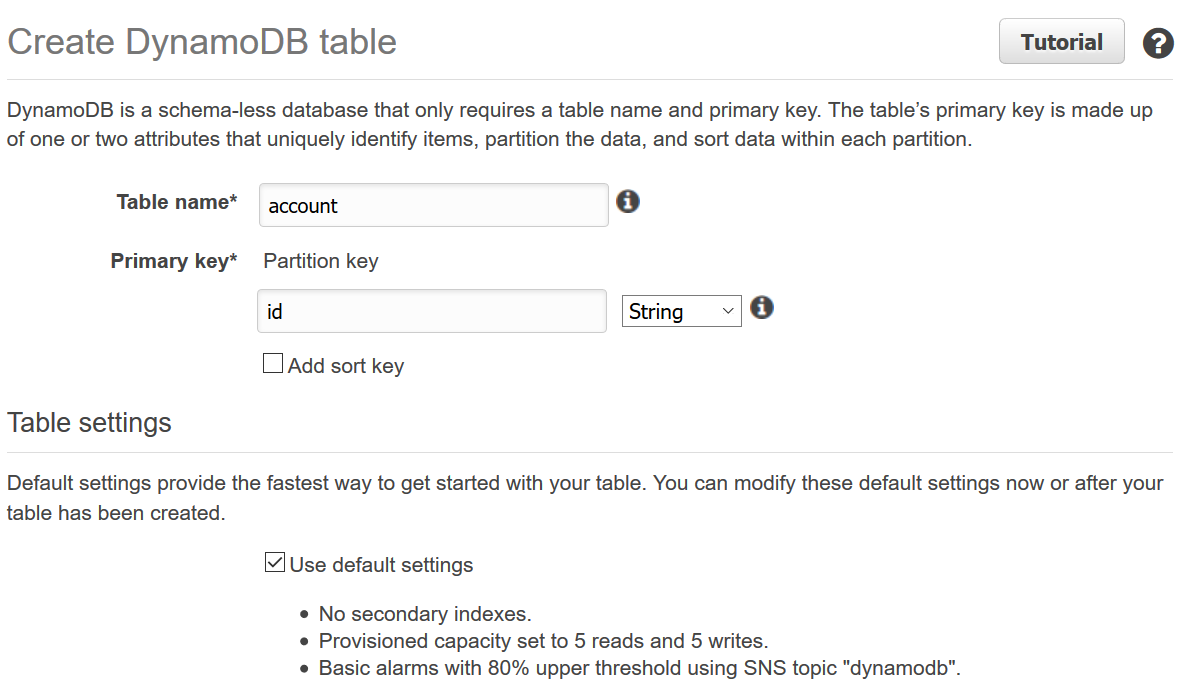Click the "Create DynamoDB table" page heading
The image size is (1190, 698).
(x=202, y=42)
